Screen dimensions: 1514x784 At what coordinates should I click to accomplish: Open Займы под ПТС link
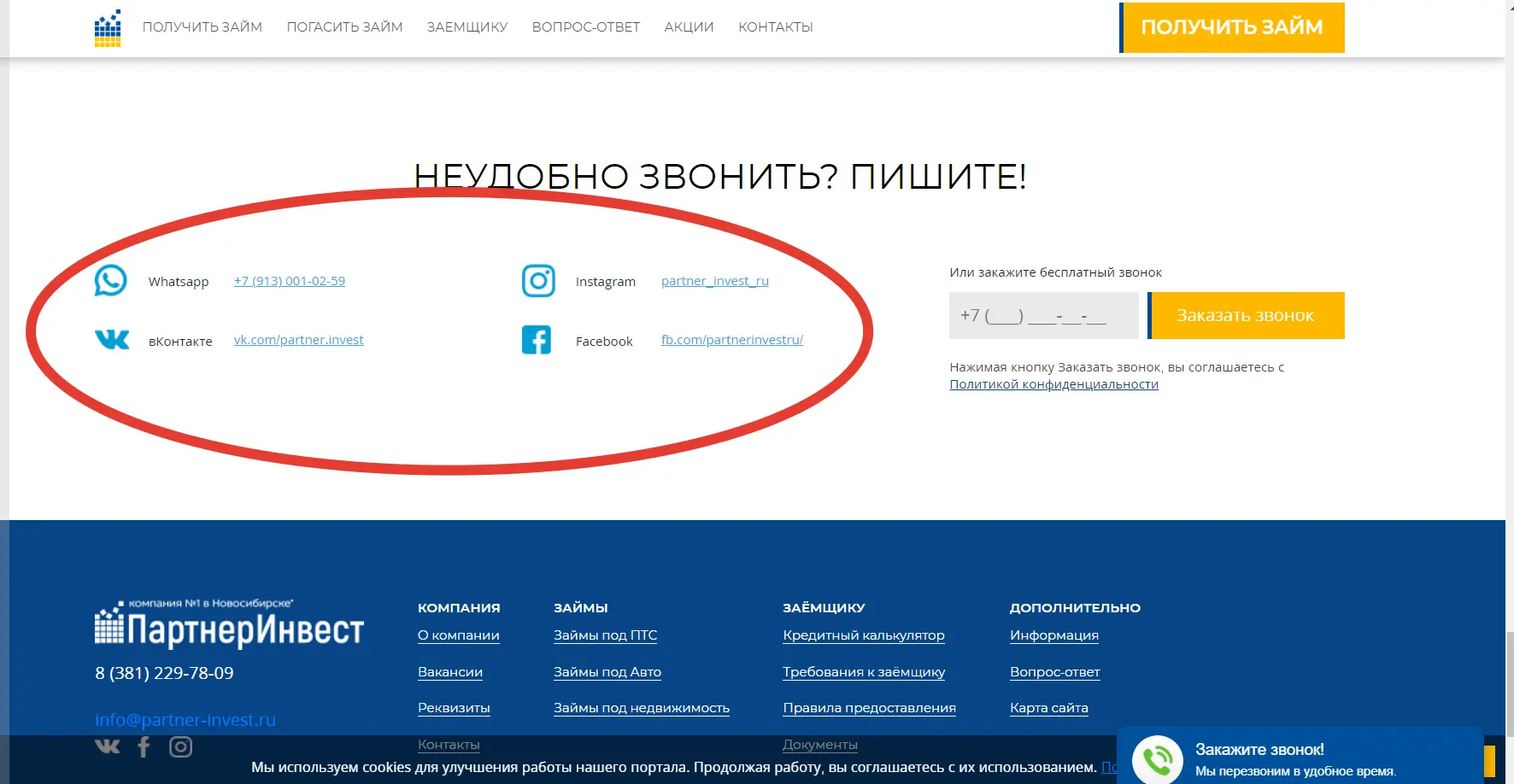[606, 635]
